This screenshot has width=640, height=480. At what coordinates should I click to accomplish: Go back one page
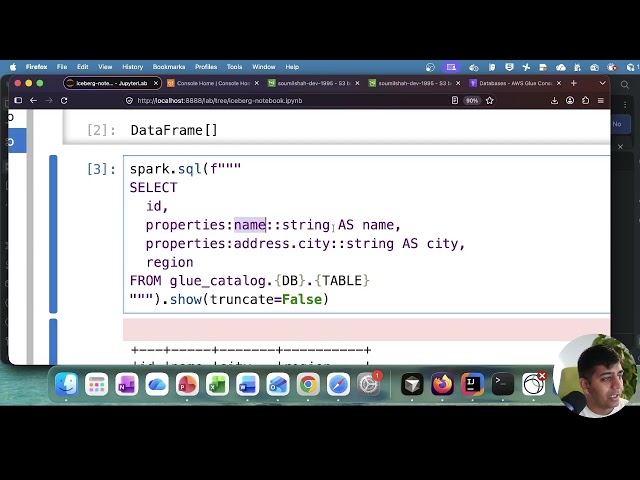coord(33,100)
